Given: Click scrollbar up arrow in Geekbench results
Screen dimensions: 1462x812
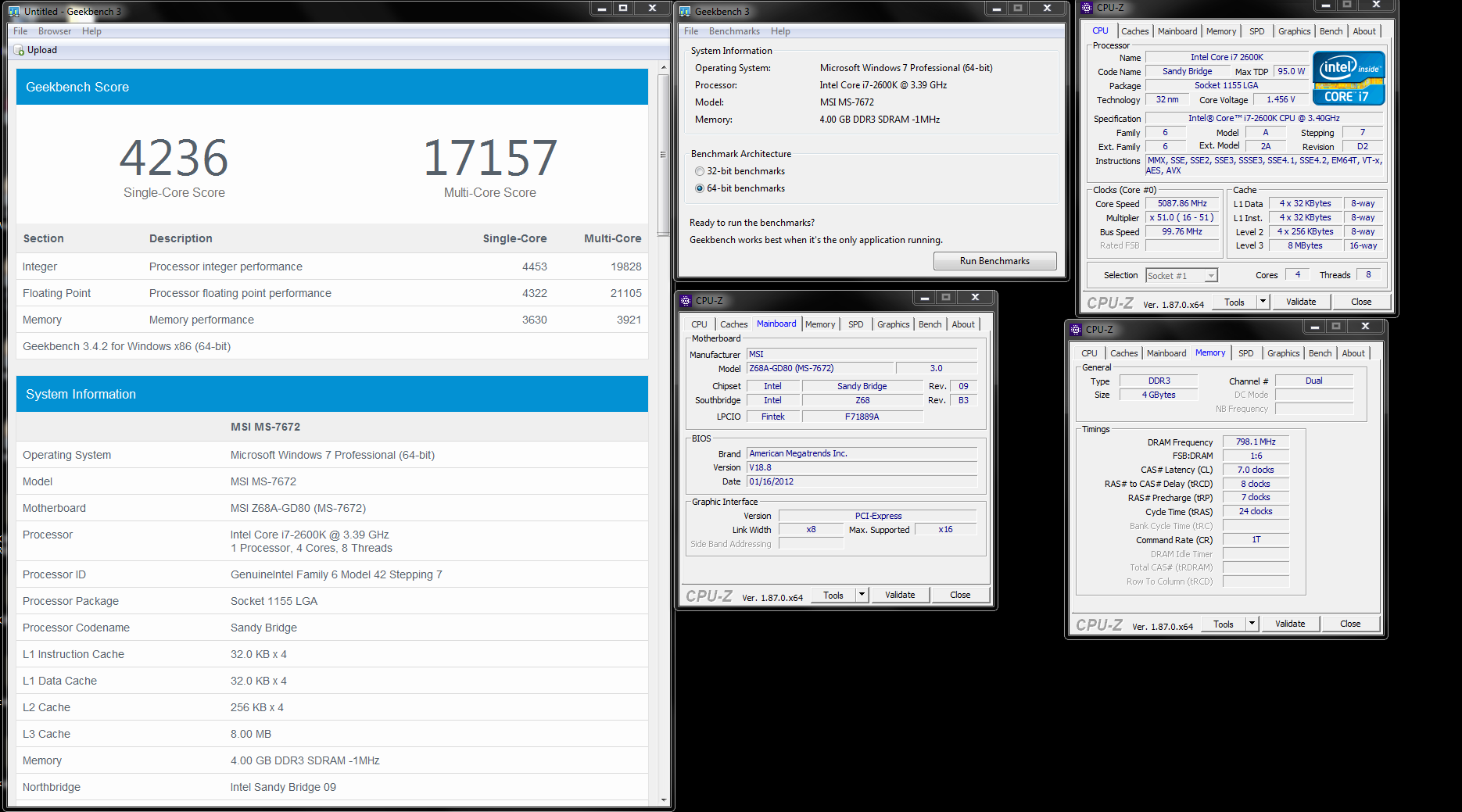Looking at the screenshot, I should point(664,68).
